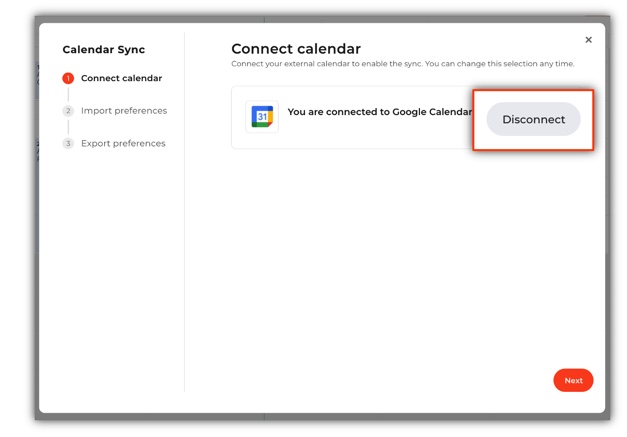Click the Connect calendar main heading
The image size is (627, 437).
pos(296,48)
